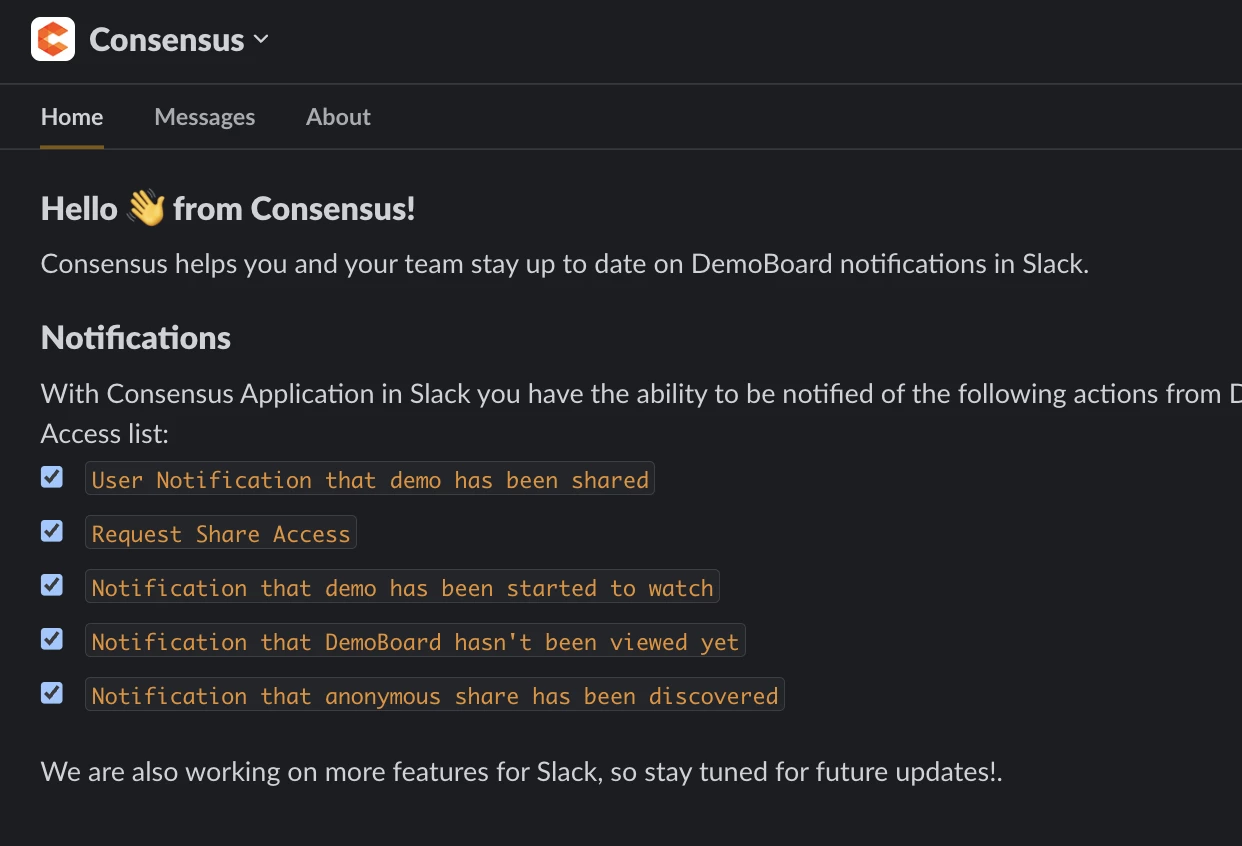Viewport: 1242px width, 846px height.
Task: Go to the About tab
Action: pos(338,117)
